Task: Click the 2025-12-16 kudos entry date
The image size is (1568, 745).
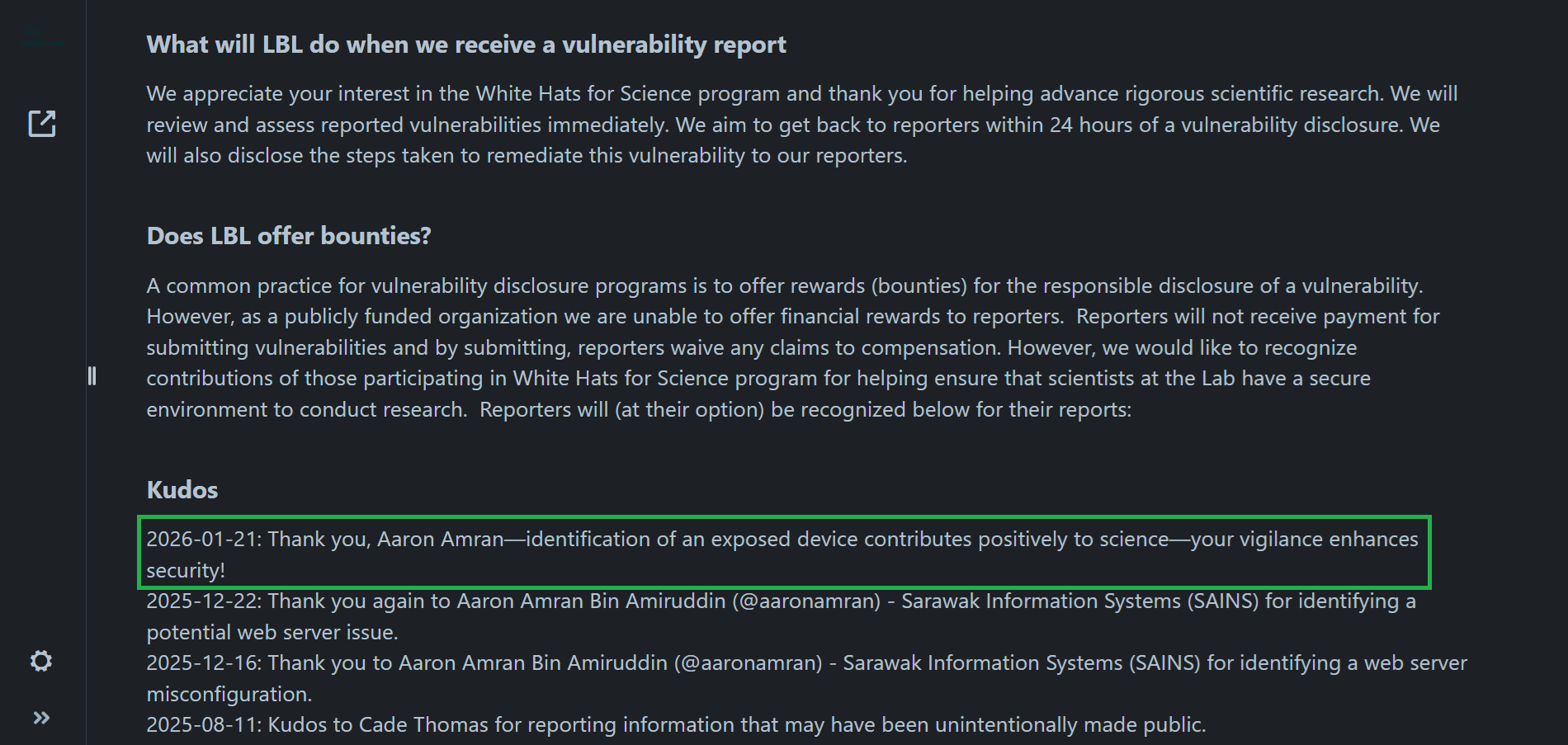Action: click(202, 663)
